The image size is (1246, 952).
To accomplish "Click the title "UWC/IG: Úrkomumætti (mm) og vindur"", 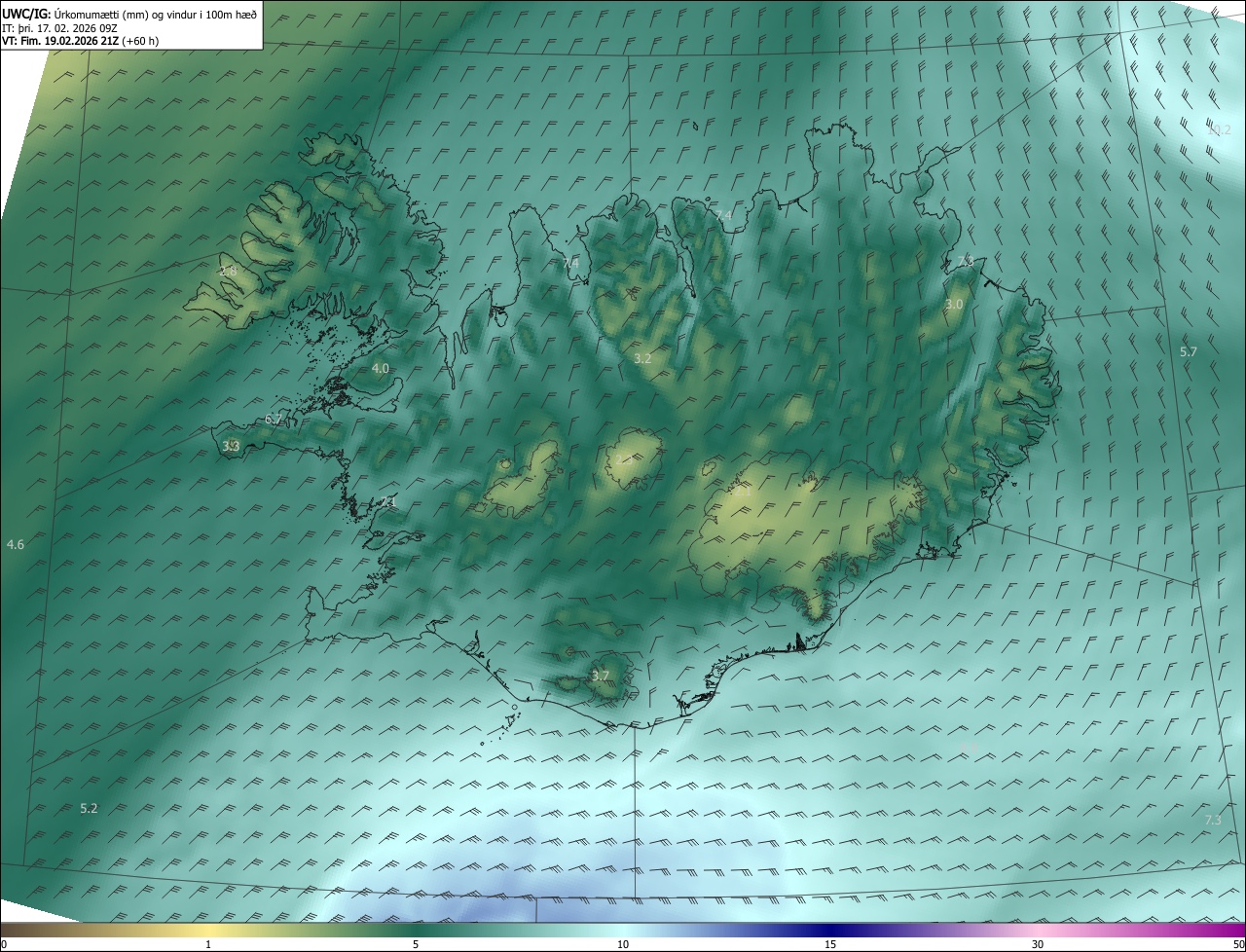I will 129,14.
